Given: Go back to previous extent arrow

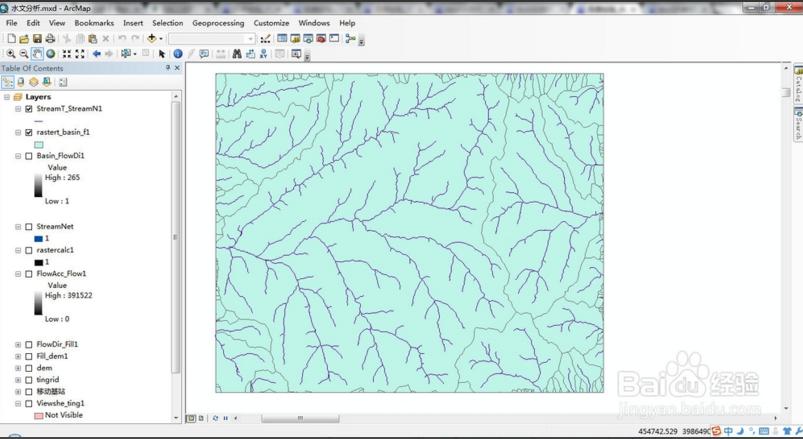Looking at the screenshot, I should (96, 54).
